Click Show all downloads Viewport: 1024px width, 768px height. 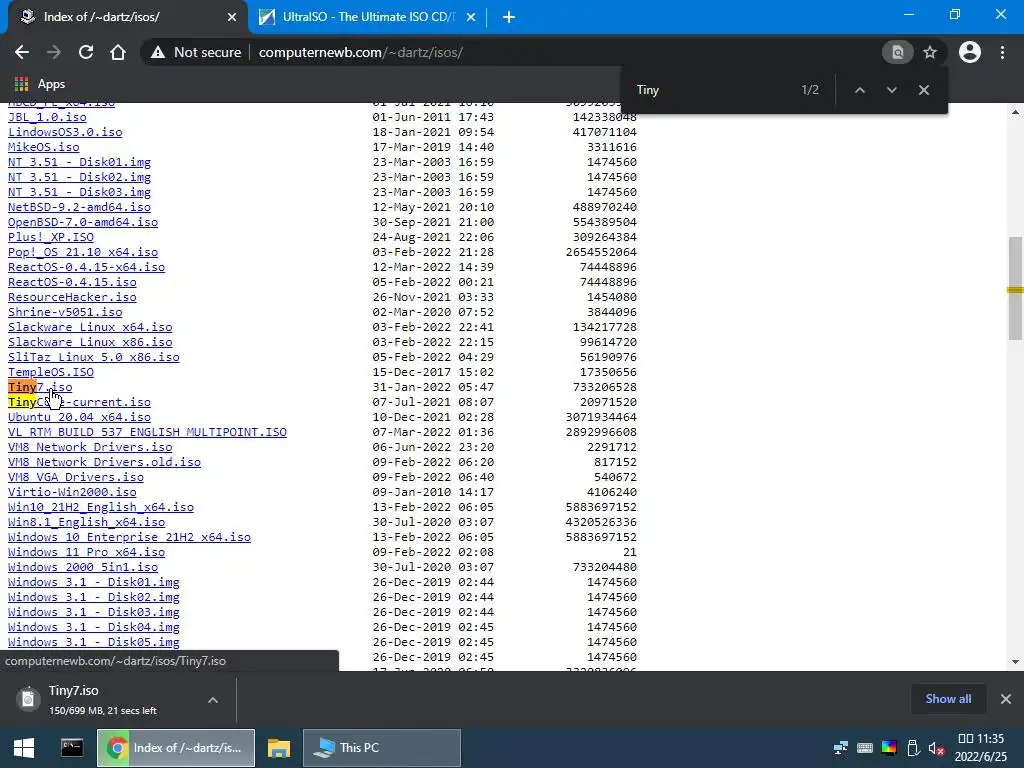click(948, 699)
